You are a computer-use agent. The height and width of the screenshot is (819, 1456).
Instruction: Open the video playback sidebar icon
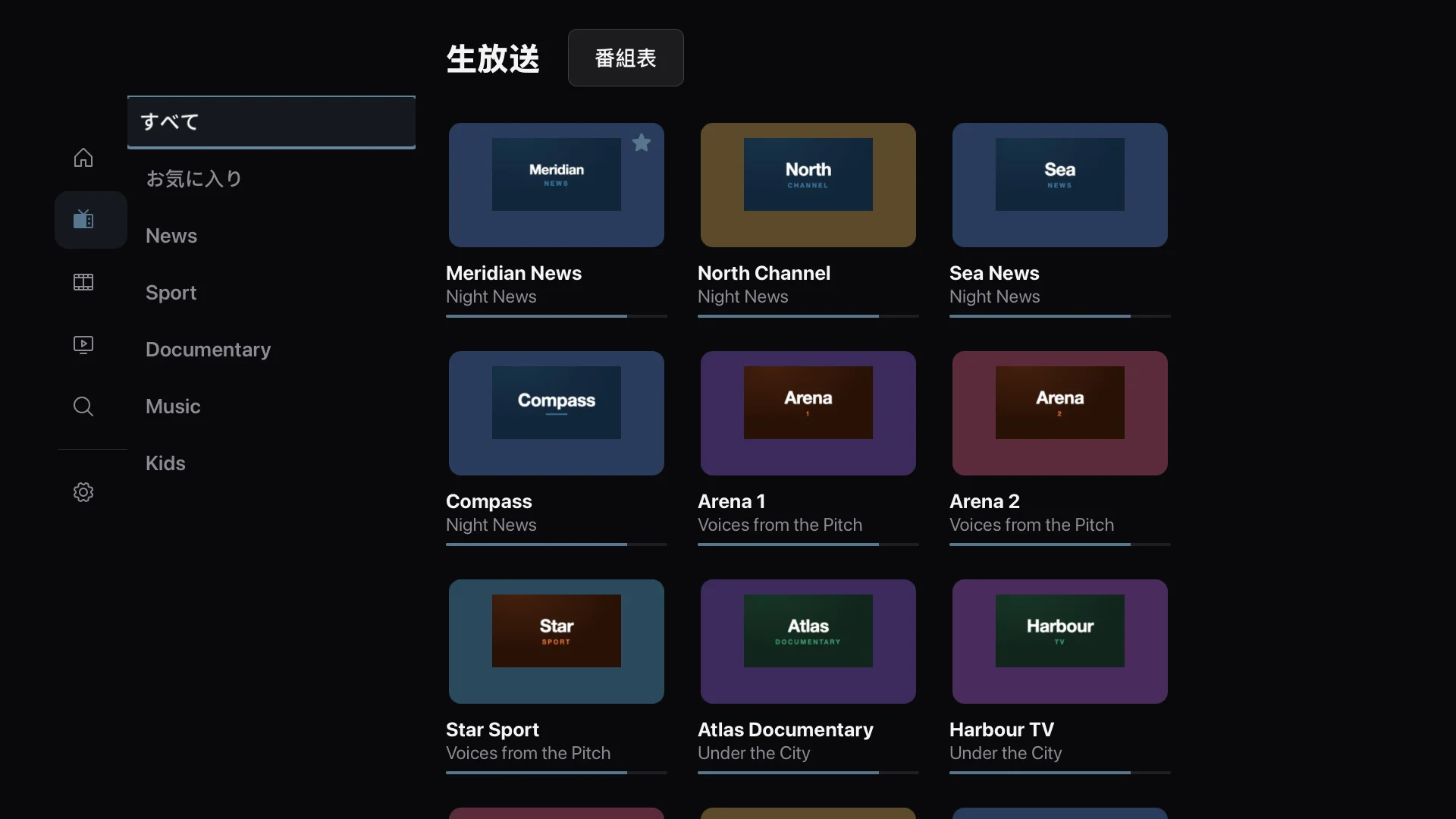(83, 345)
